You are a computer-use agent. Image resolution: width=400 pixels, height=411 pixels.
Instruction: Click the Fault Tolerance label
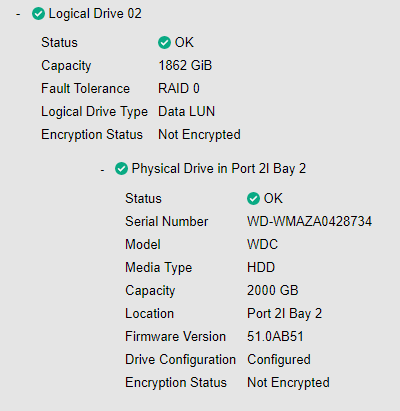point(85,88)
